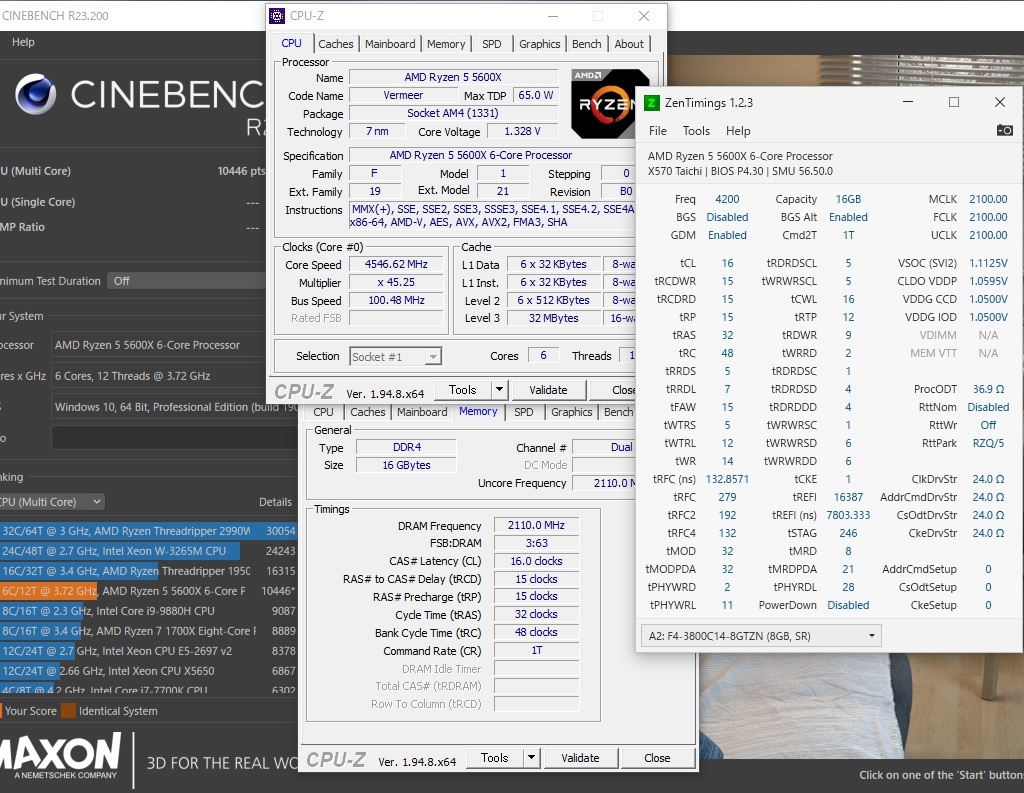Open the File menu in ZenTimings

657,131
